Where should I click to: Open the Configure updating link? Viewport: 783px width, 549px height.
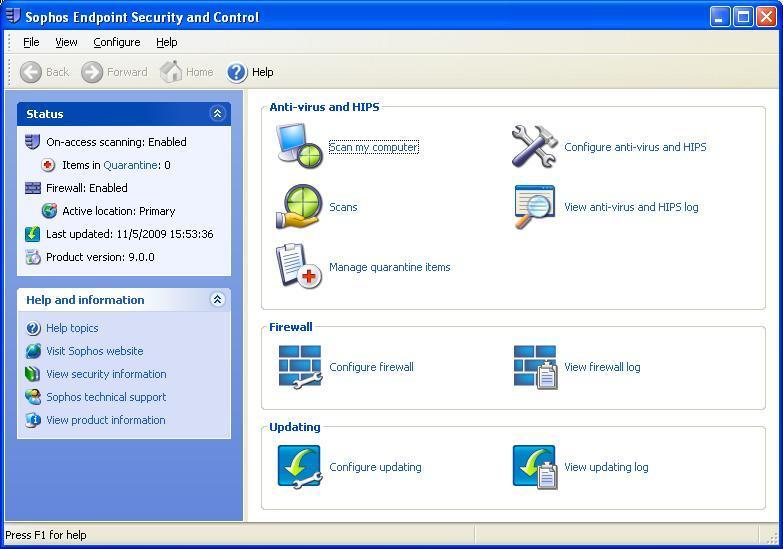click(x=376, y=467)
